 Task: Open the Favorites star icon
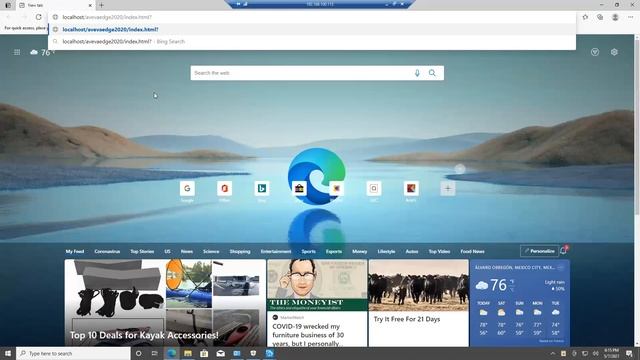[x=585, y=17]
